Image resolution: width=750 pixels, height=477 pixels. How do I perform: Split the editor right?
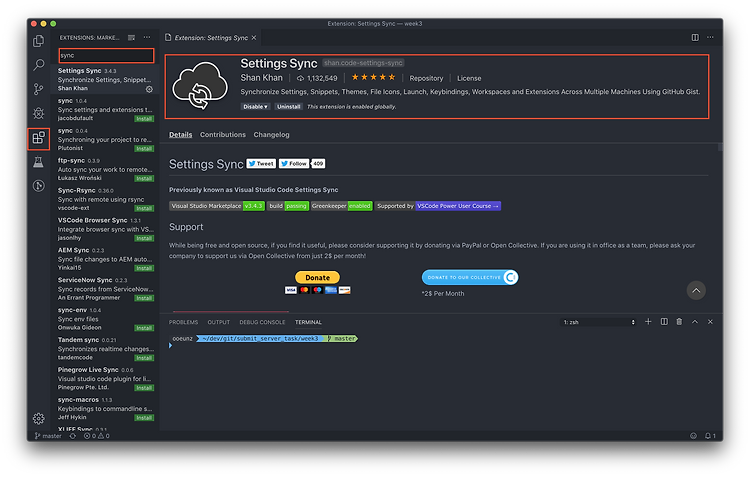pos(695,37)
